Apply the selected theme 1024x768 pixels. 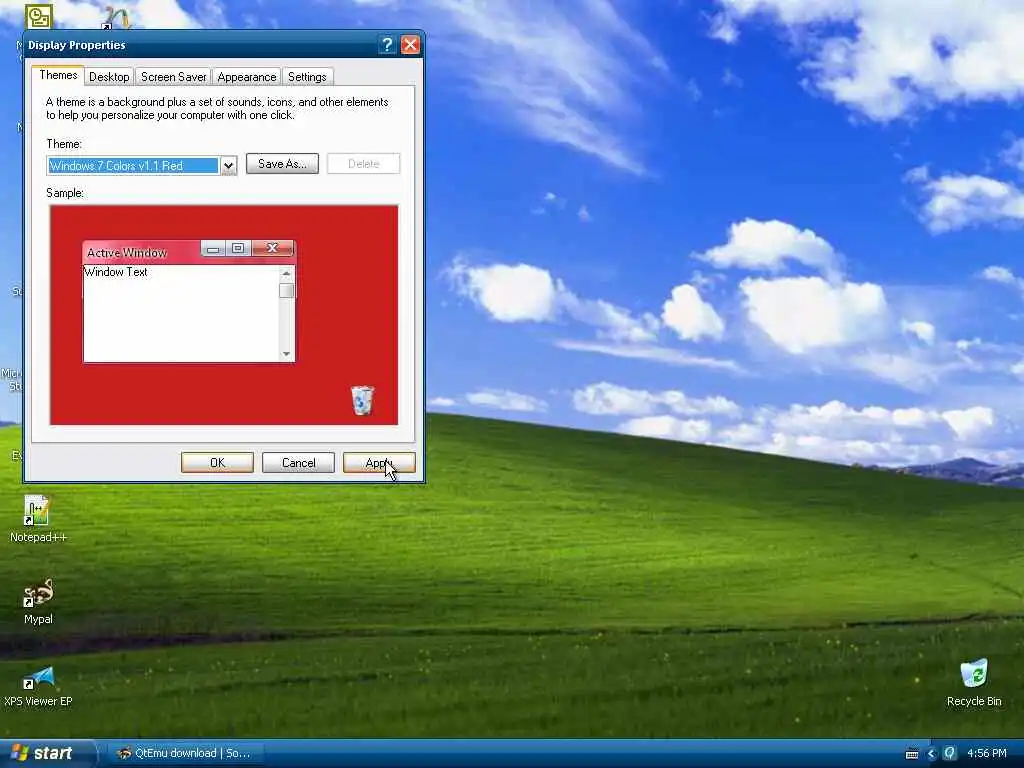pos(379,463)
